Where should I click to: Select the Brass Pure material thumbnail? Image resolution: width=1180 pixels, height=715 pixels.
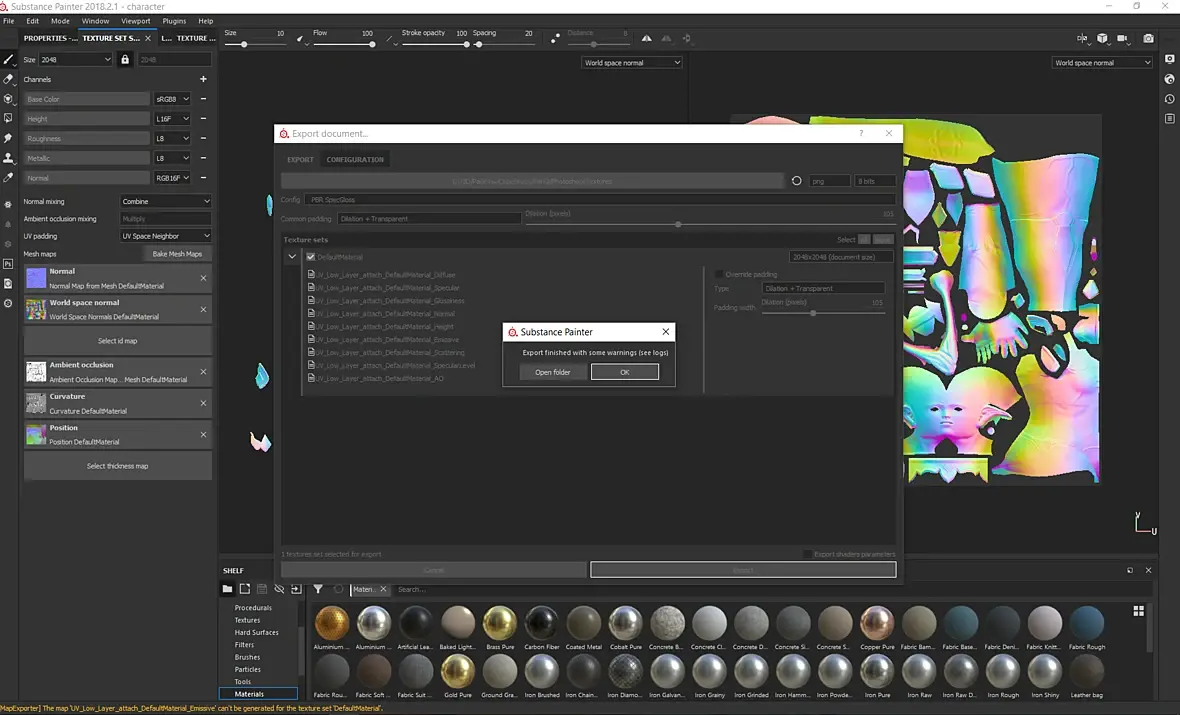(x=500, y=623)
